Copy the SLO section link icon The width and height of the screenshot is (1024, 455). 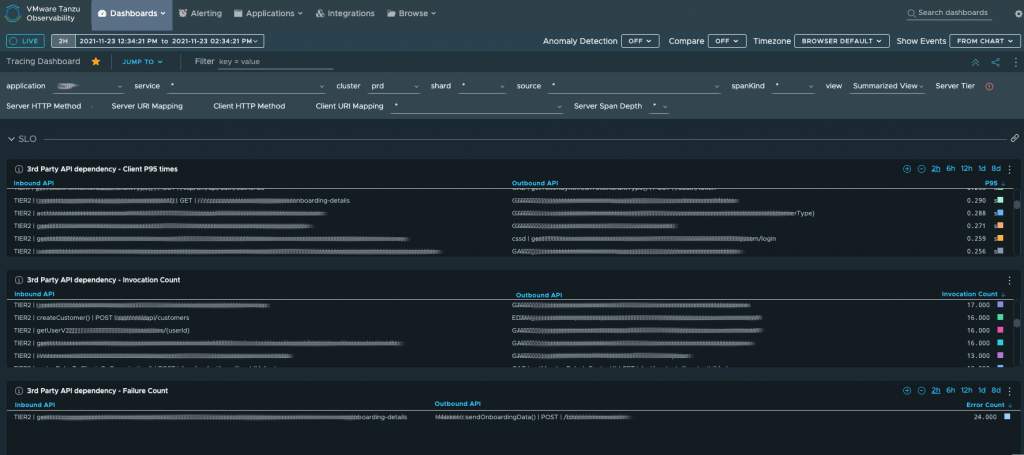coord(1014,138)
